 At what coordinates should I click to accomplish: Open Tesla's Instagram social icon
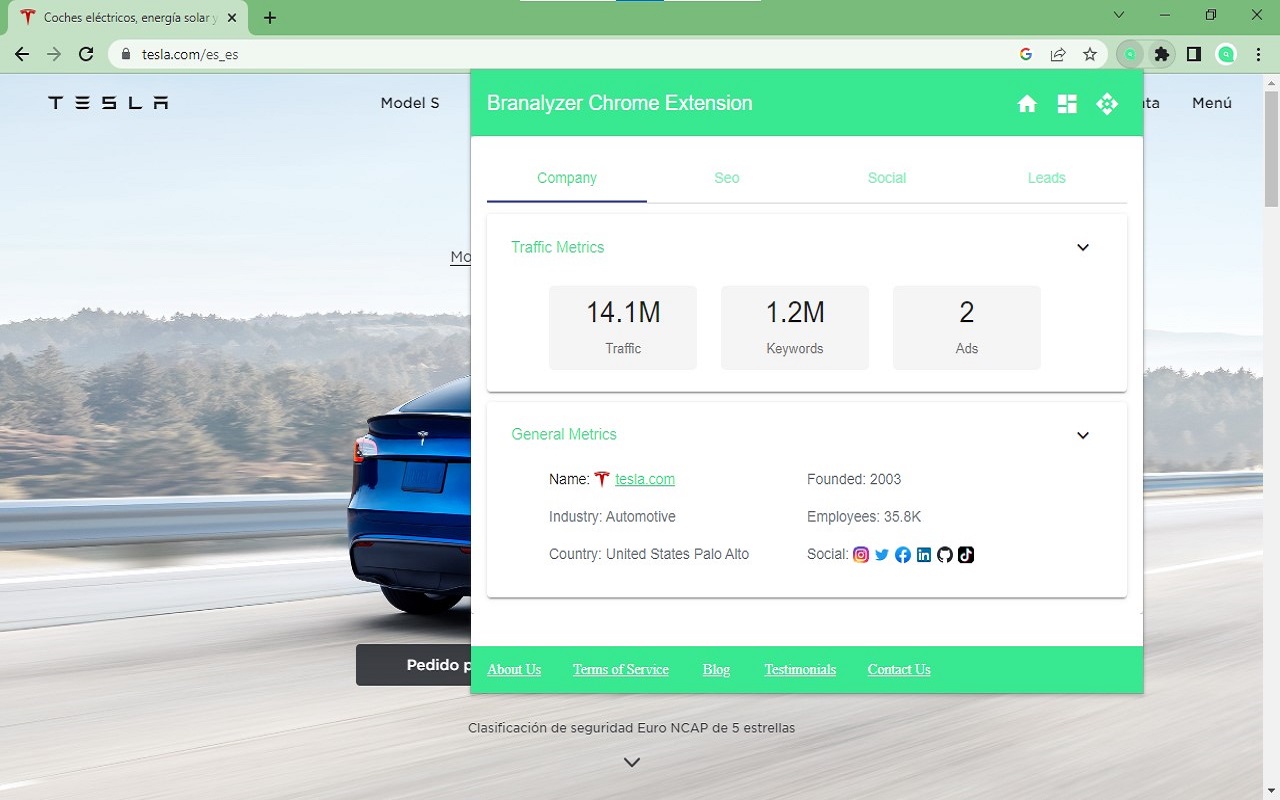[861, 554]
